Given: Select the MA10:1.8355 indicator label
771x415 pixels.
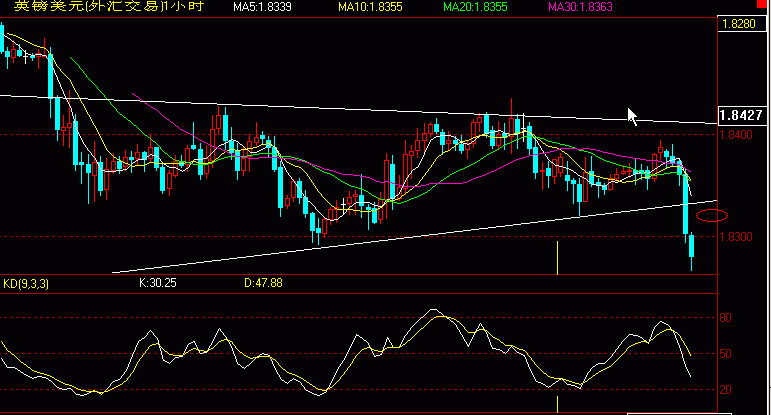Looking at the screenshot, I should click(370, 7).
